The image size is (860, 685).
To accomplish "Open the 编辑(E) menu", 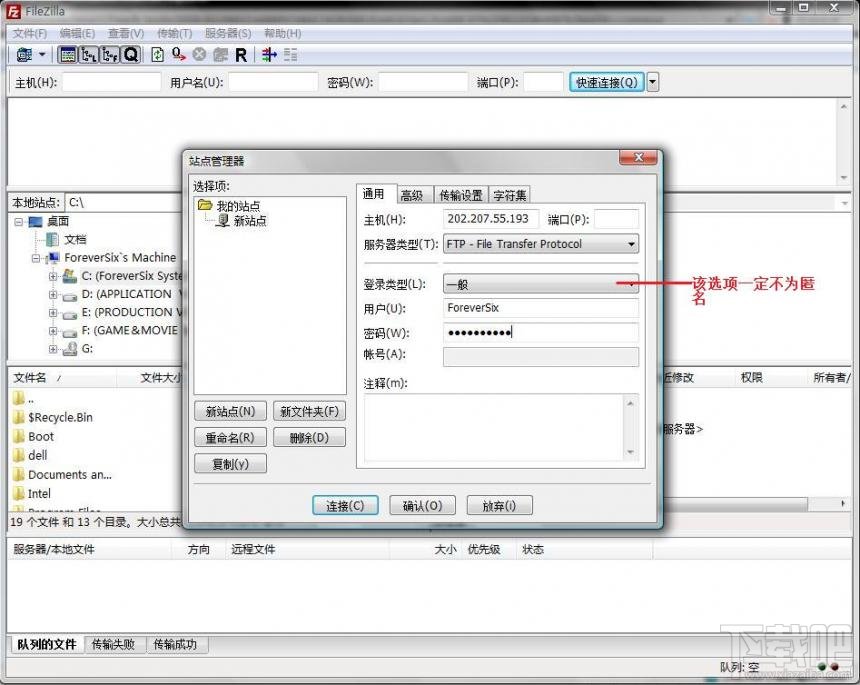I will (x=77, y=33).
